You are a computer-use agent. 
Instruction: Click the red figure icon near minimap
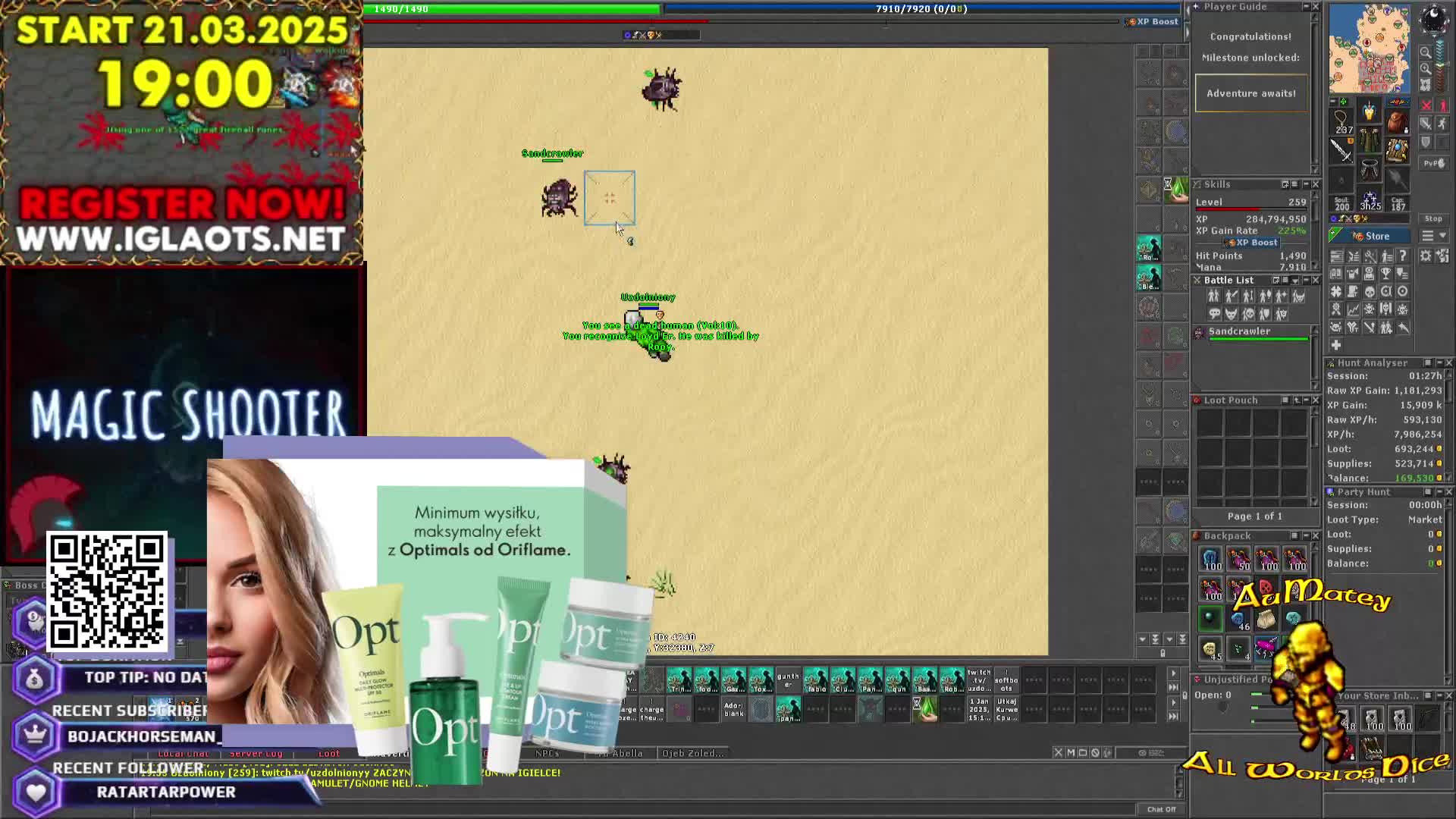coord(1442,105)
